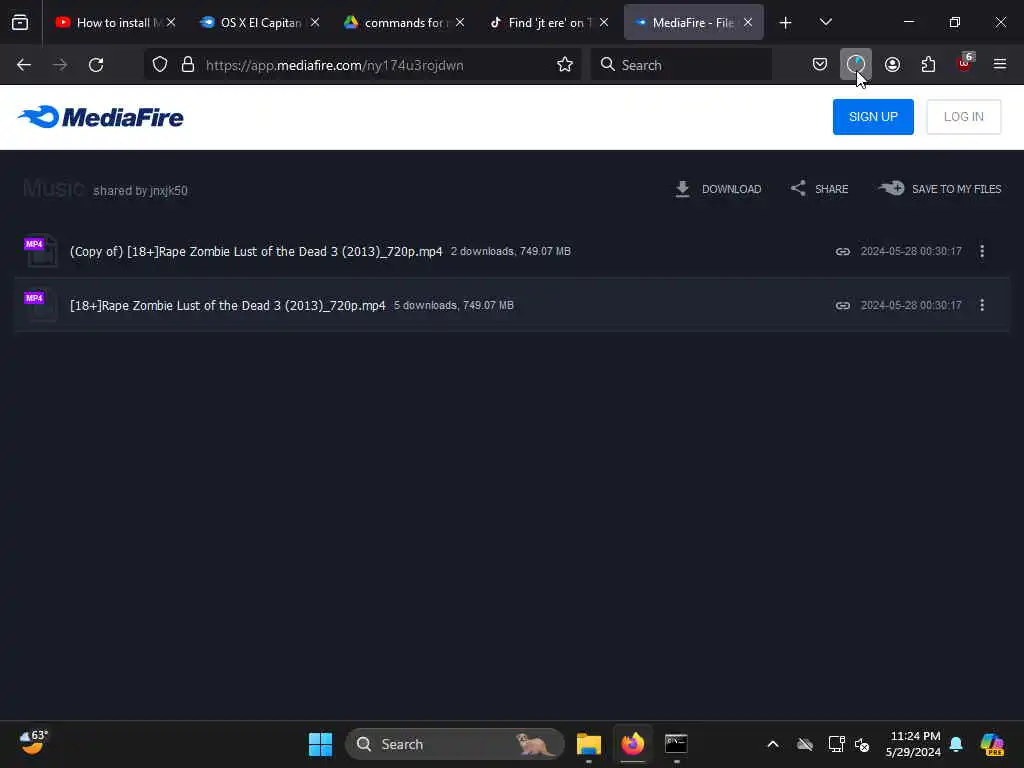This screenshot has width=1024, height=768.
Task: Show site security padlock information
Action: pos(187,65)
